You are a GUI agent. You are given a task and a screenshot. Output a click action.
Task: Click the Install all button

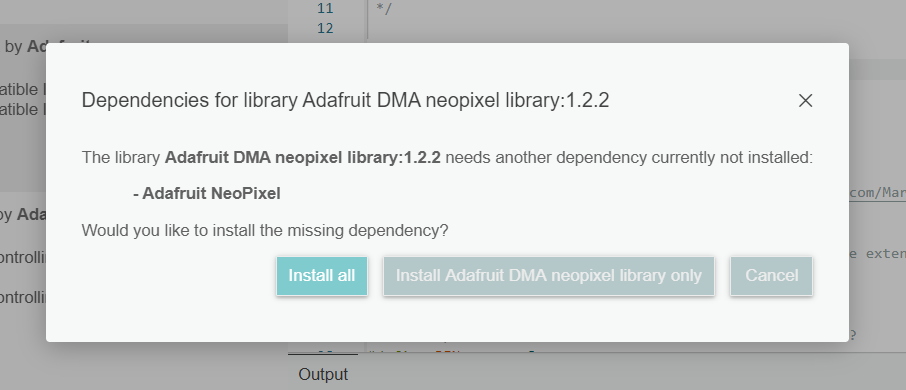click(322, 276)
